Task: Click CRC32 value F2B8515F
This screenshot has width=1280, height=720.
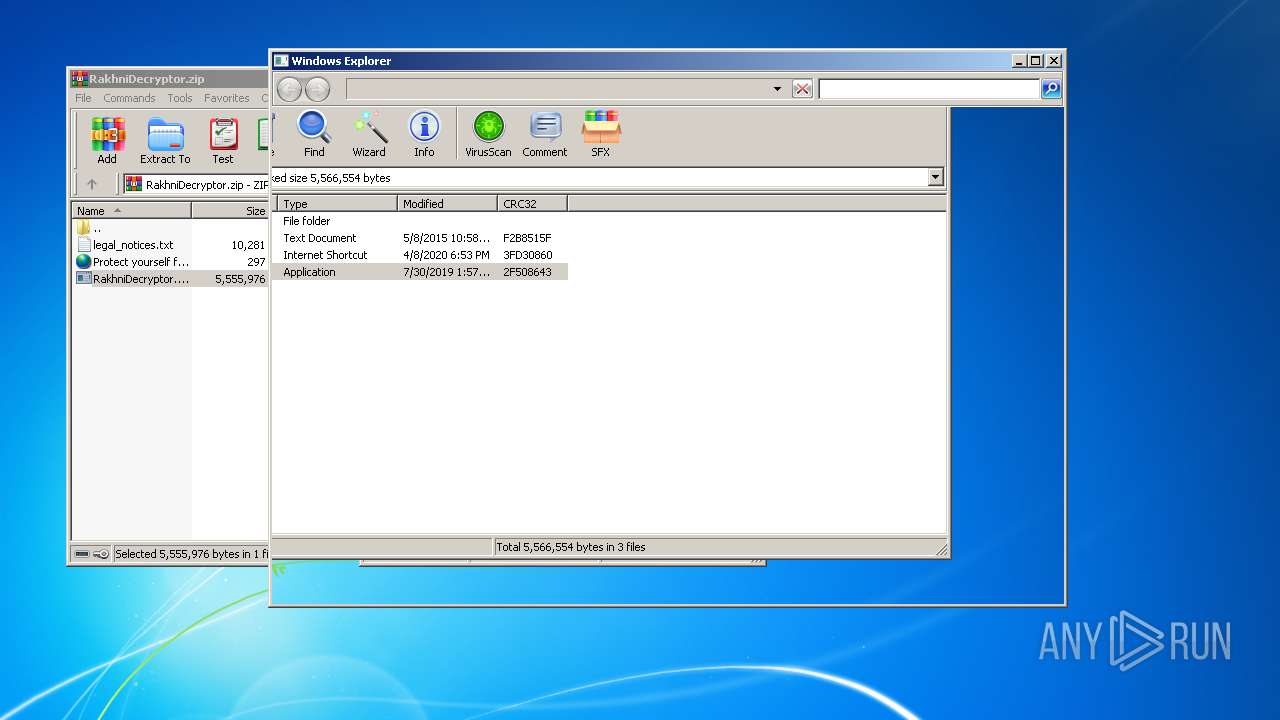Action: tap(527, 238)
